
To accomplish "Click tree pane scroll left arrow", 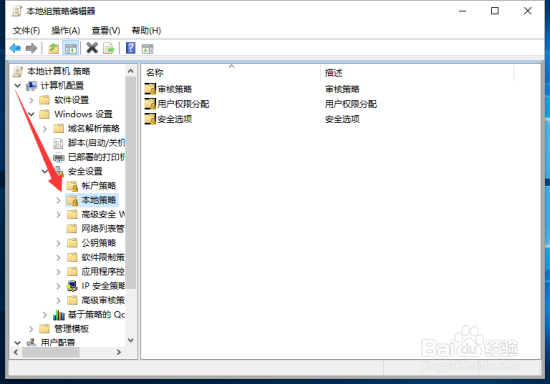I will coord(16,352).
